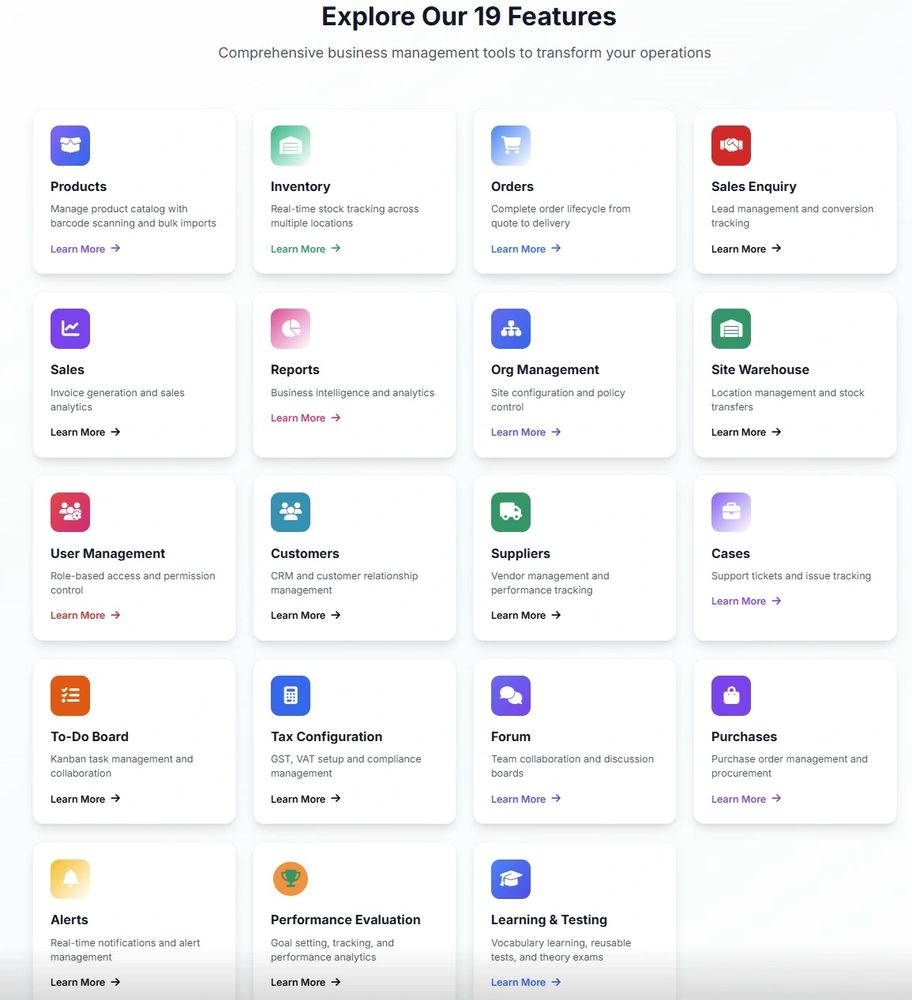Click the Suppliers truck icon
The width and height of the screenshot is (912, 1000).
[x=510, y=512]
